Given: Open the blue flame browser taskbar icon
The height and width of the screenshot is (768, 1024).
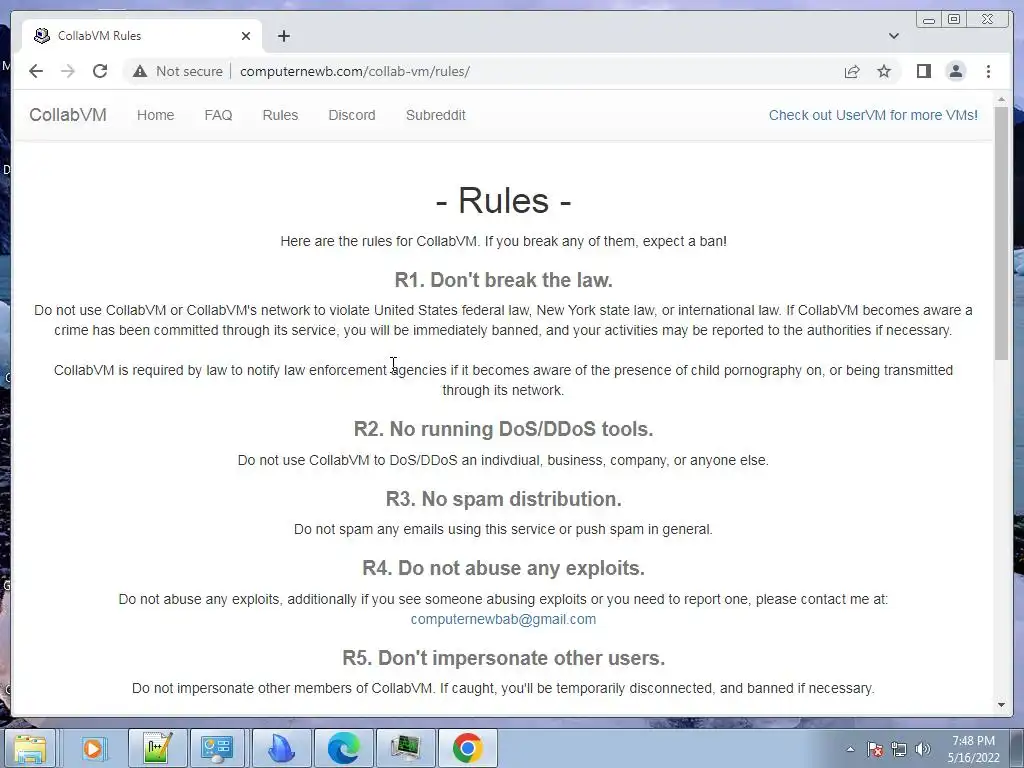Looking at the screenshot, I should [x=281, y=748].
